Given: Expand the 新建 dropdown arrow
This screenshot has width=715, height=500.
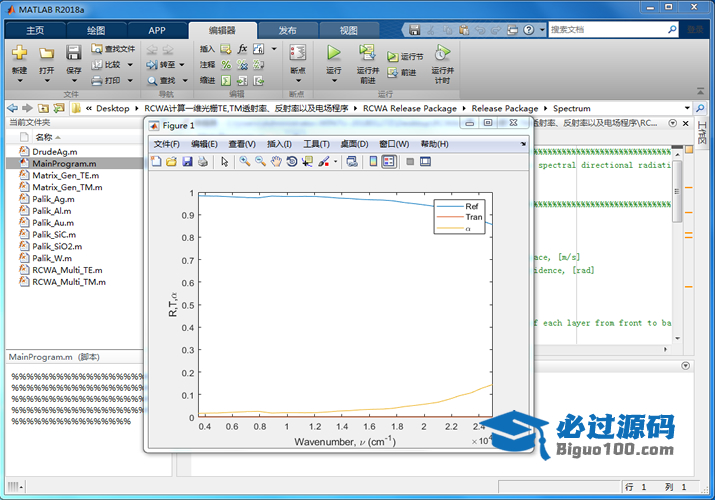Looking at the screenshot, I should [20, 81].
